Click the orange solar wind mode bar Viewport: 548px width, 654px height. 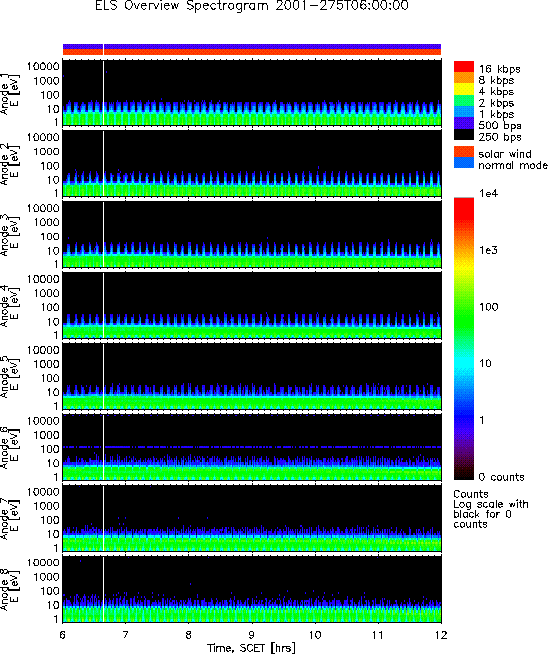252,52
